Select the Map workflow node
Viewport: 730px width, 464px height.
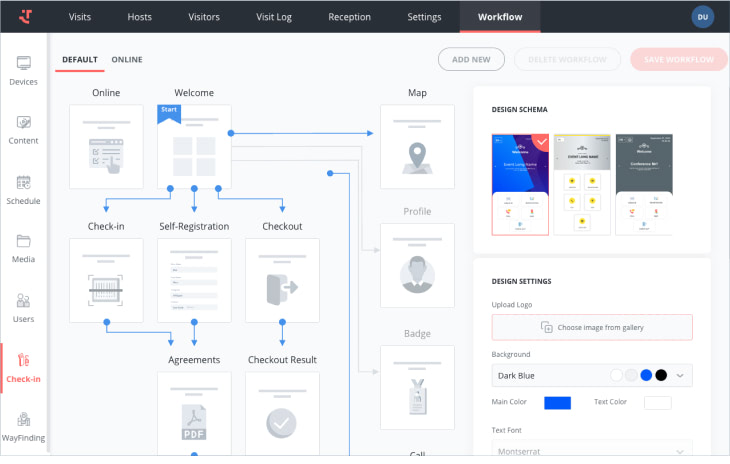tap(417, 147)
